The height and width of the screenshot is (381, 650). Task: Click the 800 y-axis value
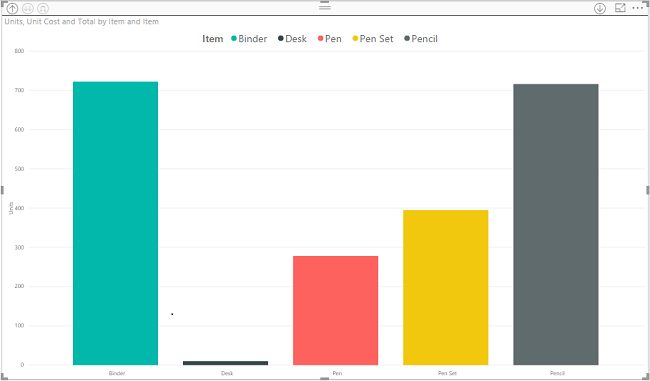pyautogui.click(x=19, y=51)
